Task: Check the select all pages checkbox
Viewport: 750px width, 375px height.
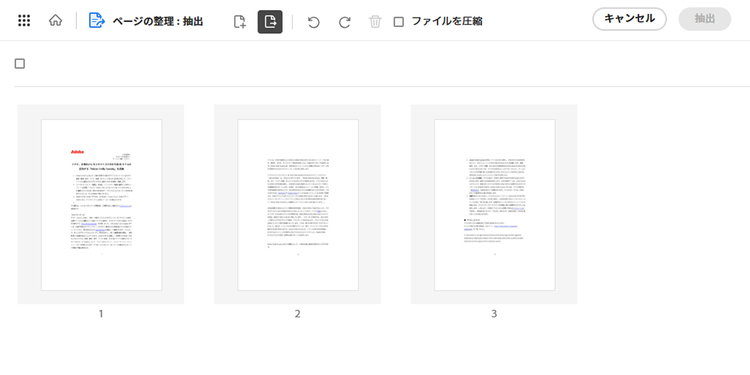Action: [20, 64]
